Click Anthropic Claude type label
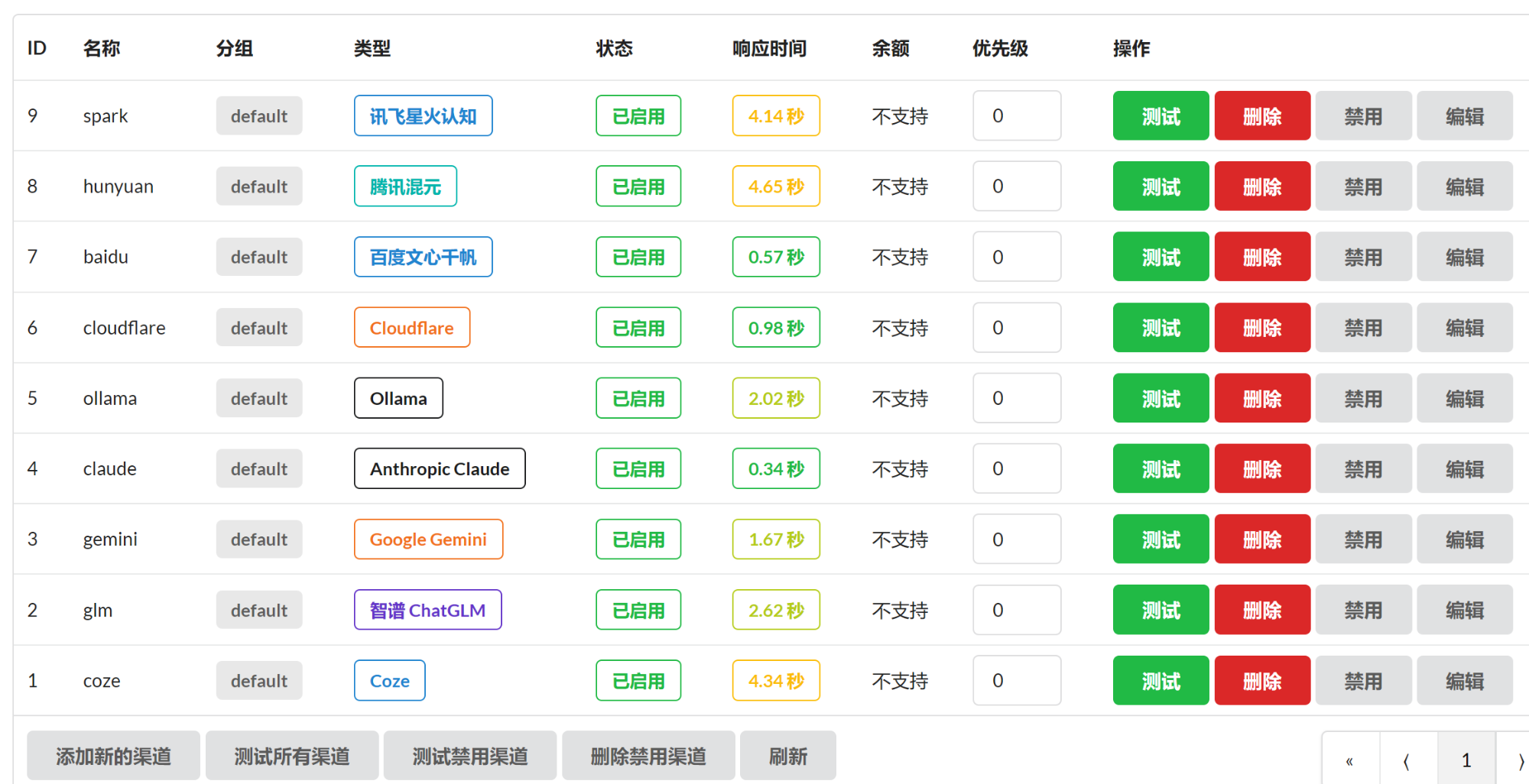The height and width of the screenshot is (784, 1529). point(440,468)
